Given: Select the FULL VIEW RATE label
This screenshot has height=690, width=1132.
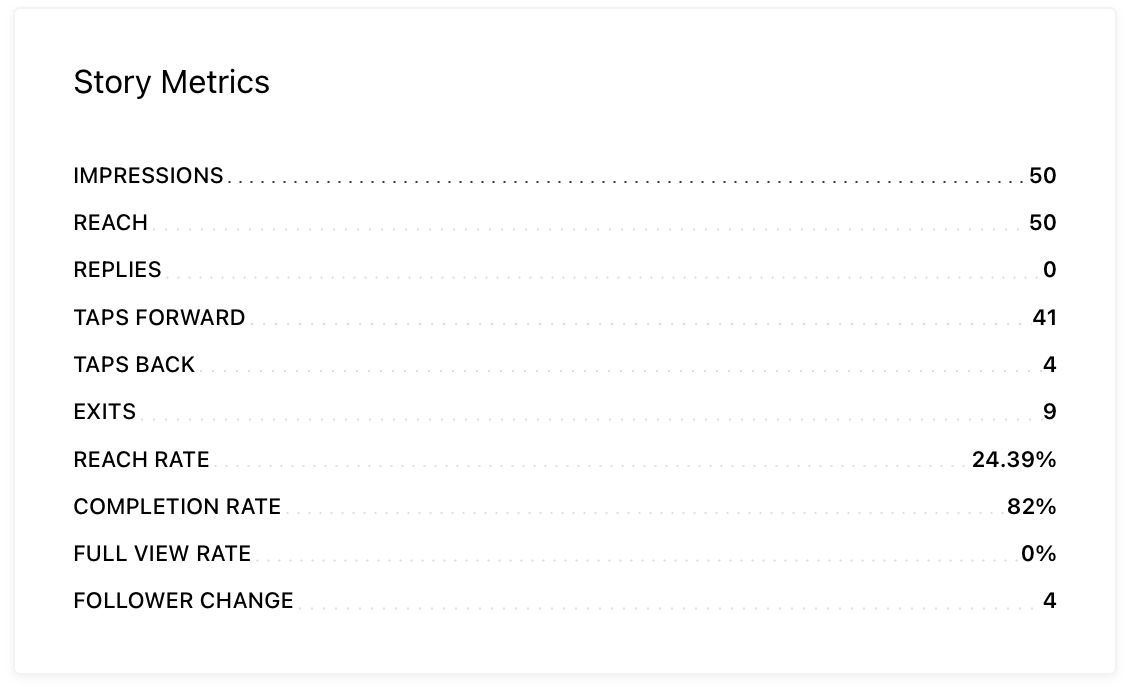Looking at the screenshot, I should tap(162, 554).
